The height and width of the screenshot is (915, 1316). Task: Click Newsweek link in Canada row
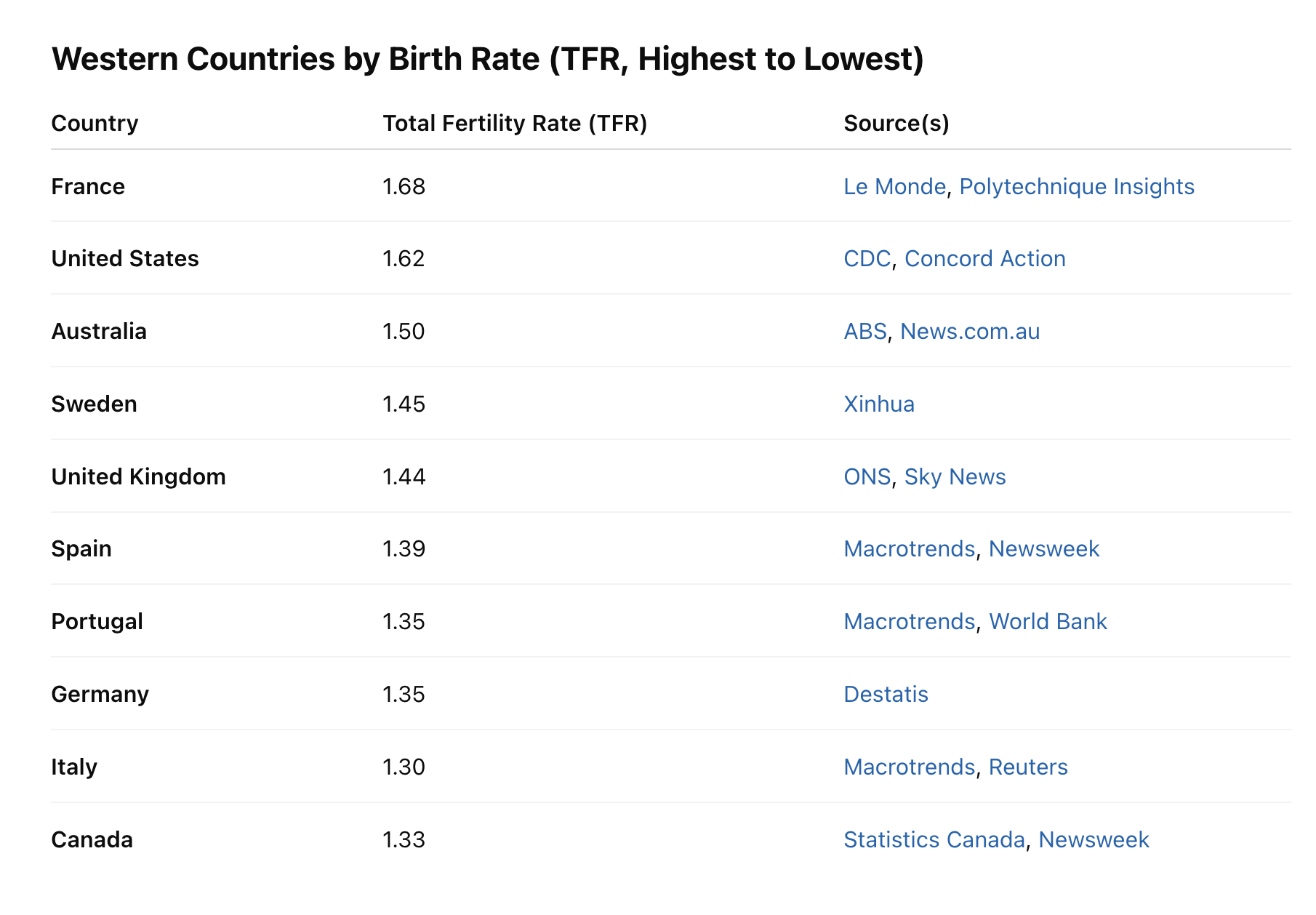1094,840
